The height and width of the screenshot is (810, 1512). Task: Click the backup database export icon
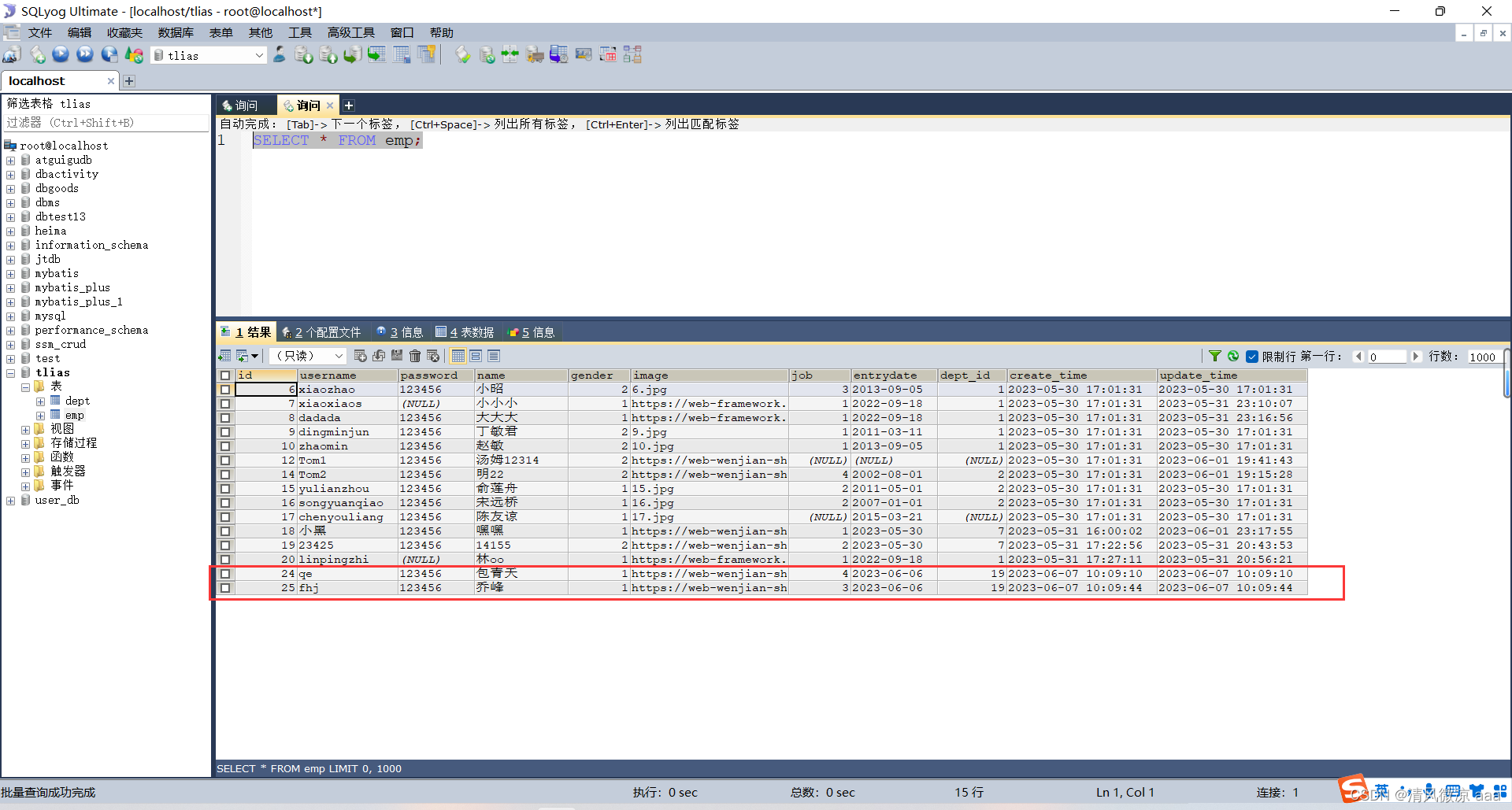pyautogui.click(x=304, y=55)
